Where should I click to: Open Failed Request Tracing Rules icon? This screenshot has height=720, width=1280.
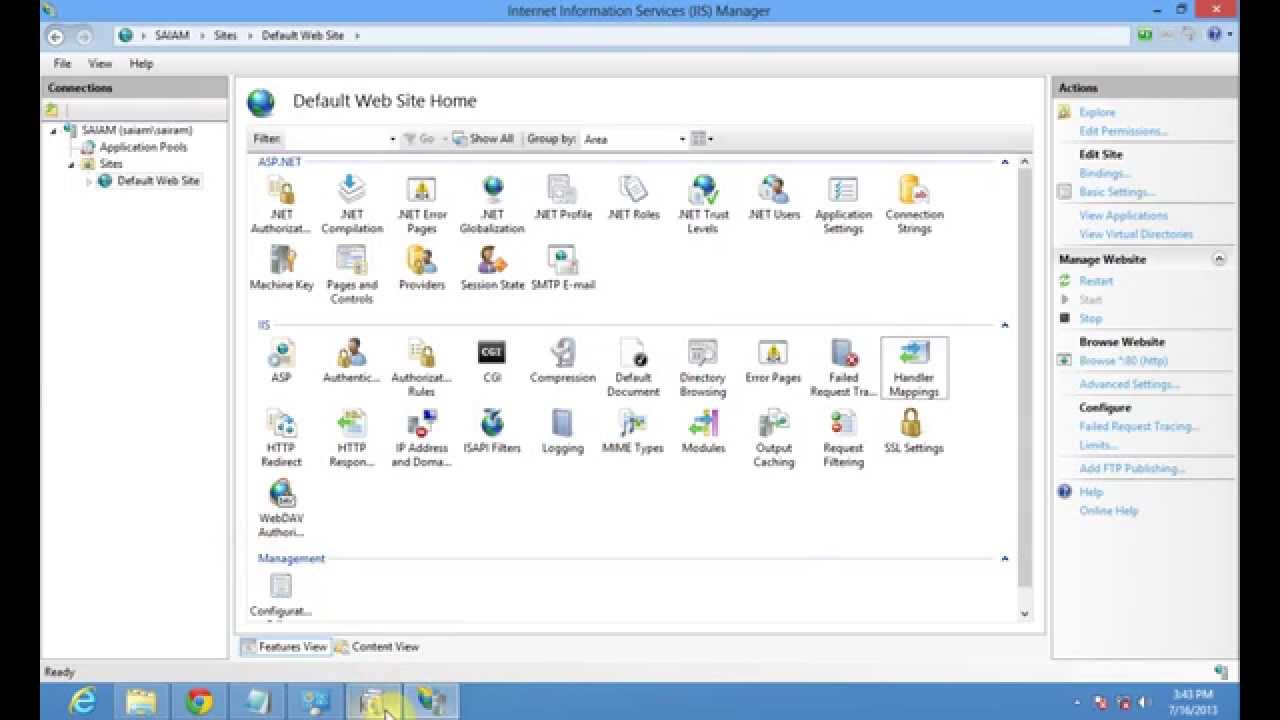tap(843, 367)
